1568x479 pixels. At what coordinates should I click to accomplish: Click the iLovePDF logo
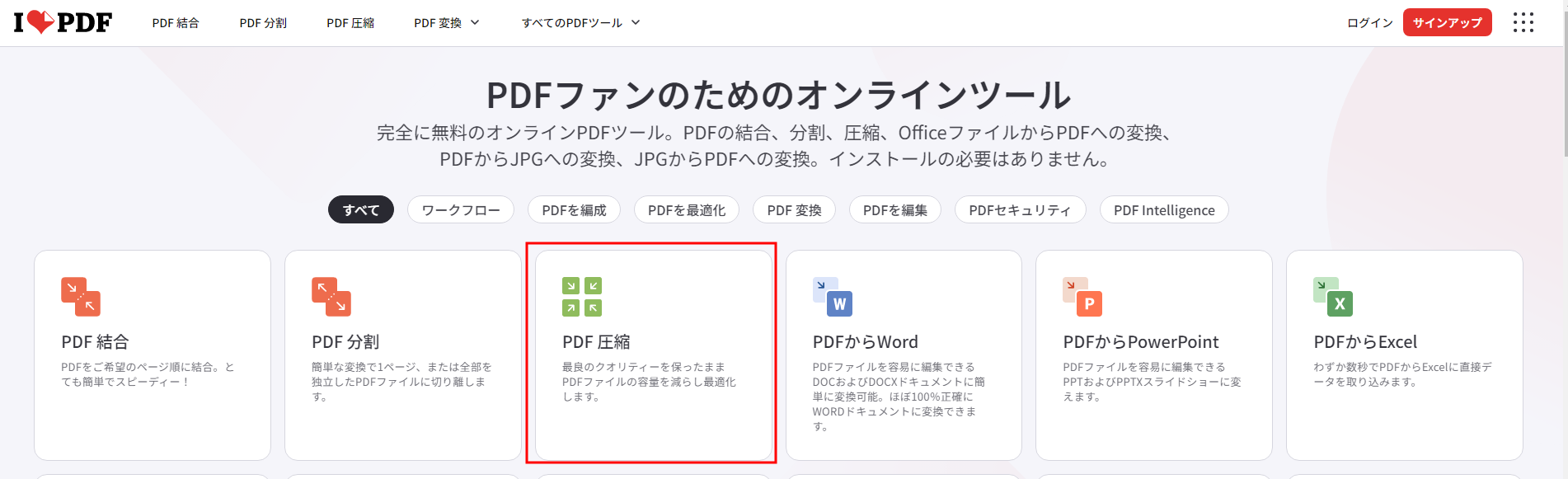pyautogui.click(x=63, y=22)
